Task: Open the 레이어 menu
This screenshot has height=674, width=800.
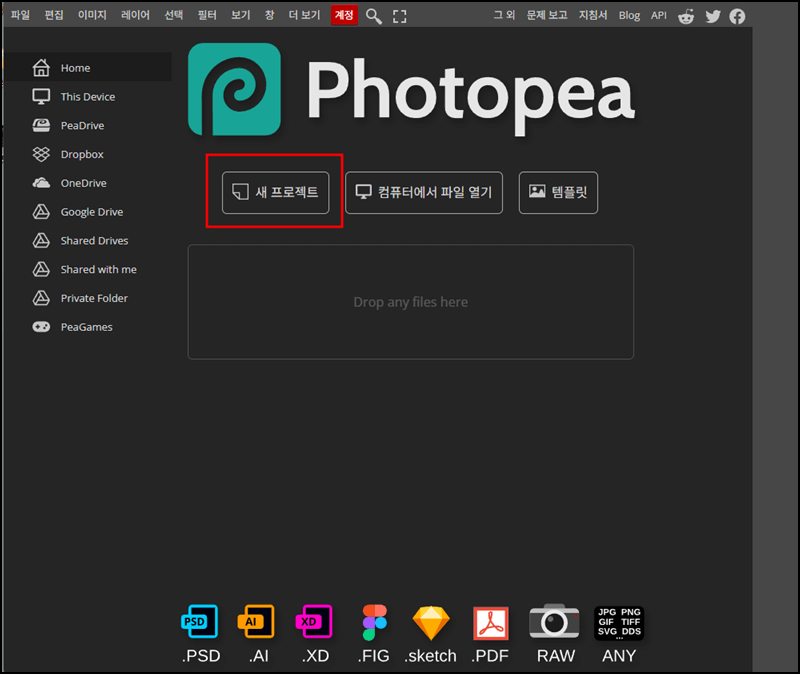Action: [x=135, y=15]
